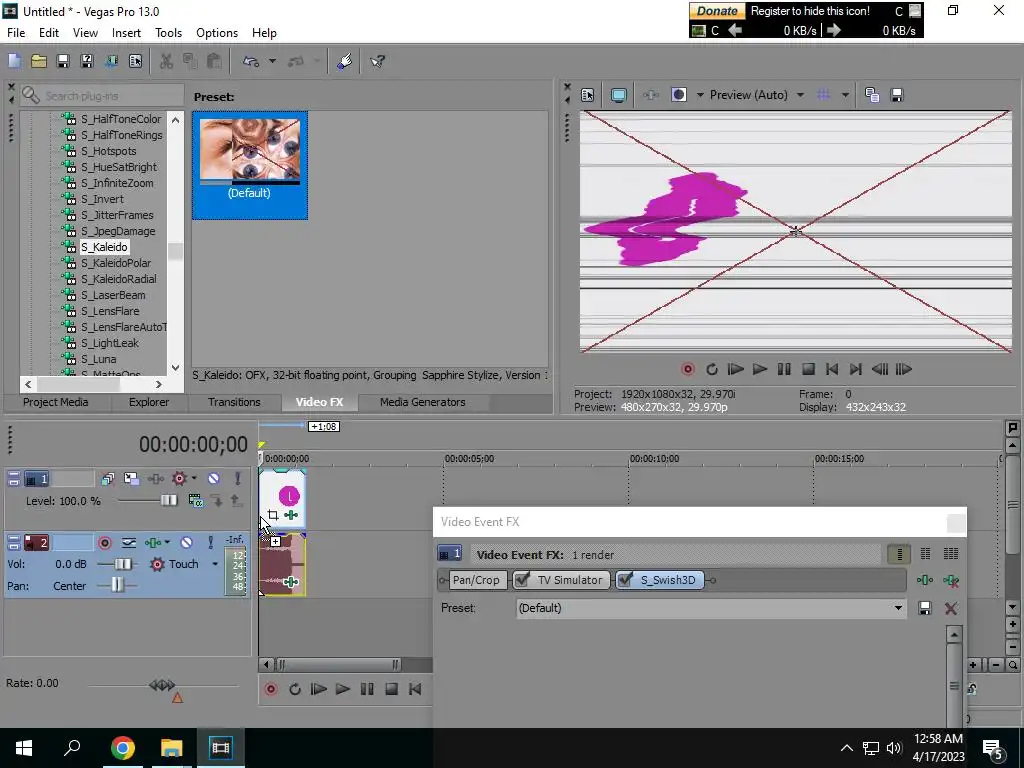1024x768 pixels.
Task: Click the Interactive Tutorials toolbar icon
Action: tap(345, 61)
